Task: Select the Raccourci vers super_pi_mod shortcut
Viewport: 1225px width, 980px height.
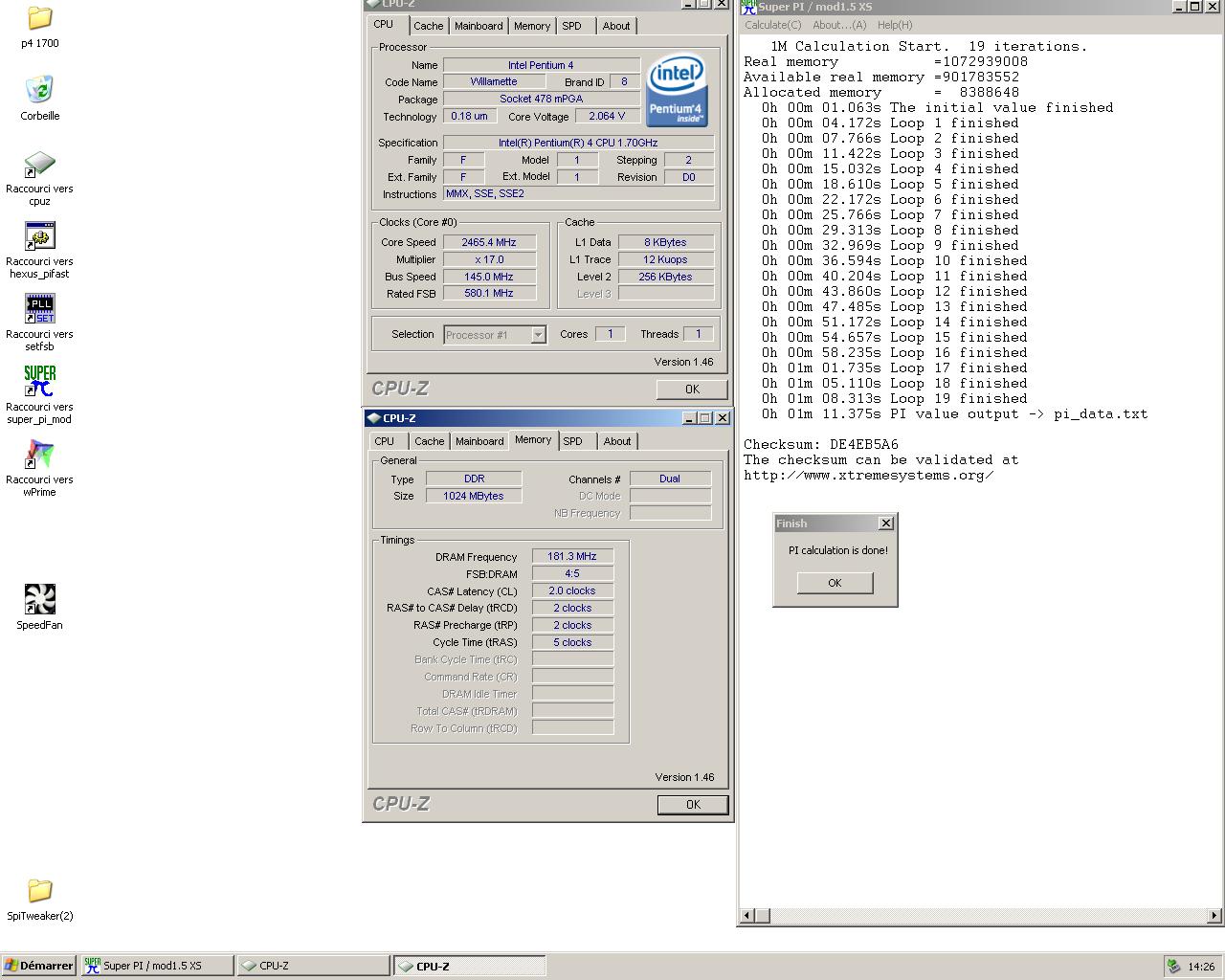Action: pyautogui.click(x=39, y=381)
